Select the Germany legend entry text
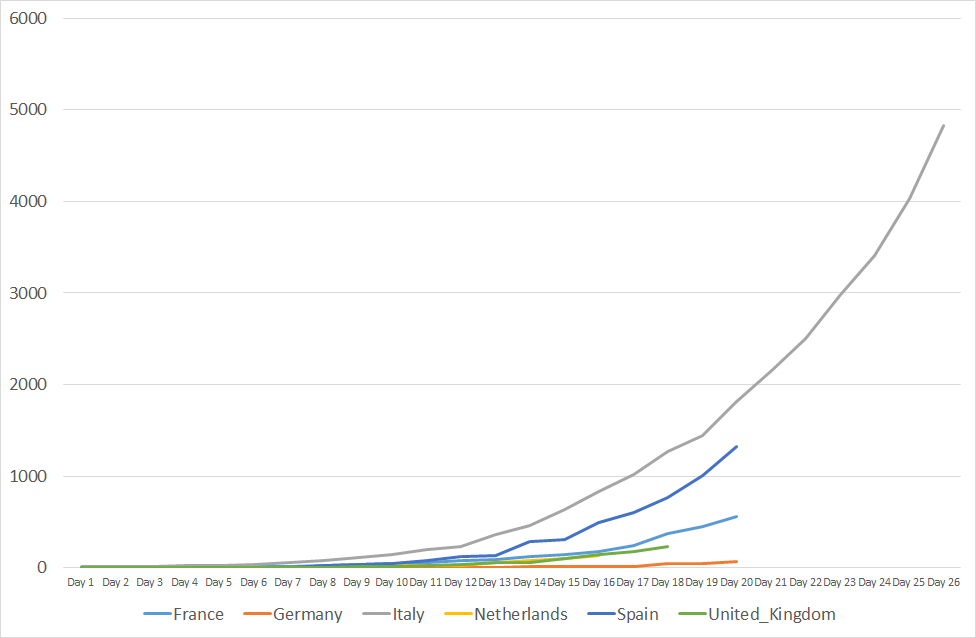The width and height of the screenshot is (976, 638). pos(308,614)
